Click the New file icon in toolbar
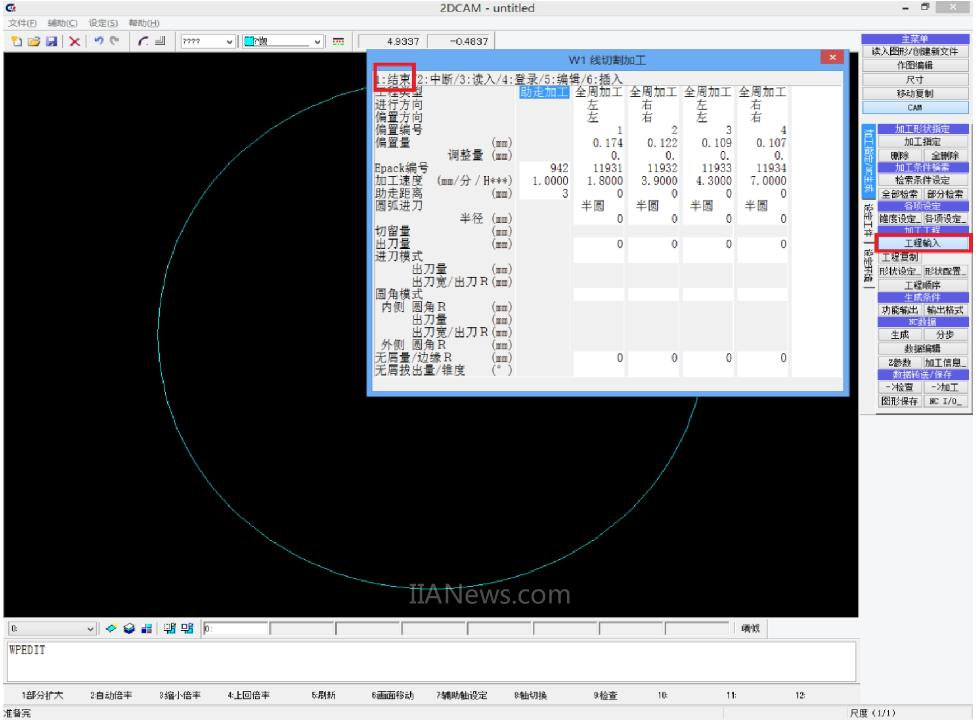 coord(17,41)
